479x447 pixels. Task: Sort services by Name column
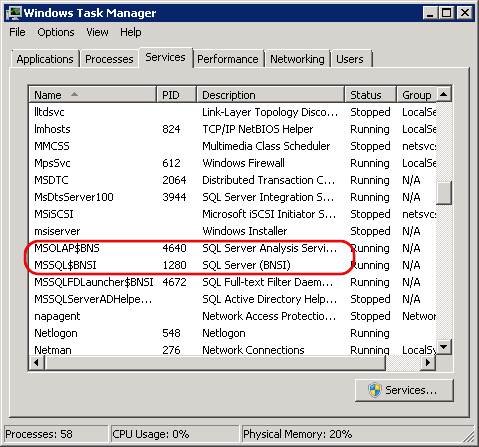coord(92,95)
